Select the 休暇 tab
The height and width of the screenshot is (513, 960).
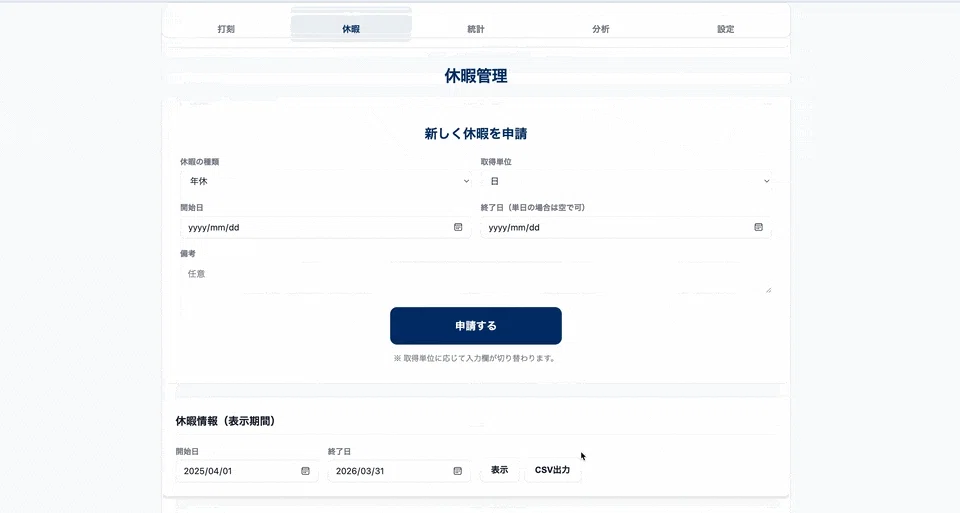(x=351, y=29)
